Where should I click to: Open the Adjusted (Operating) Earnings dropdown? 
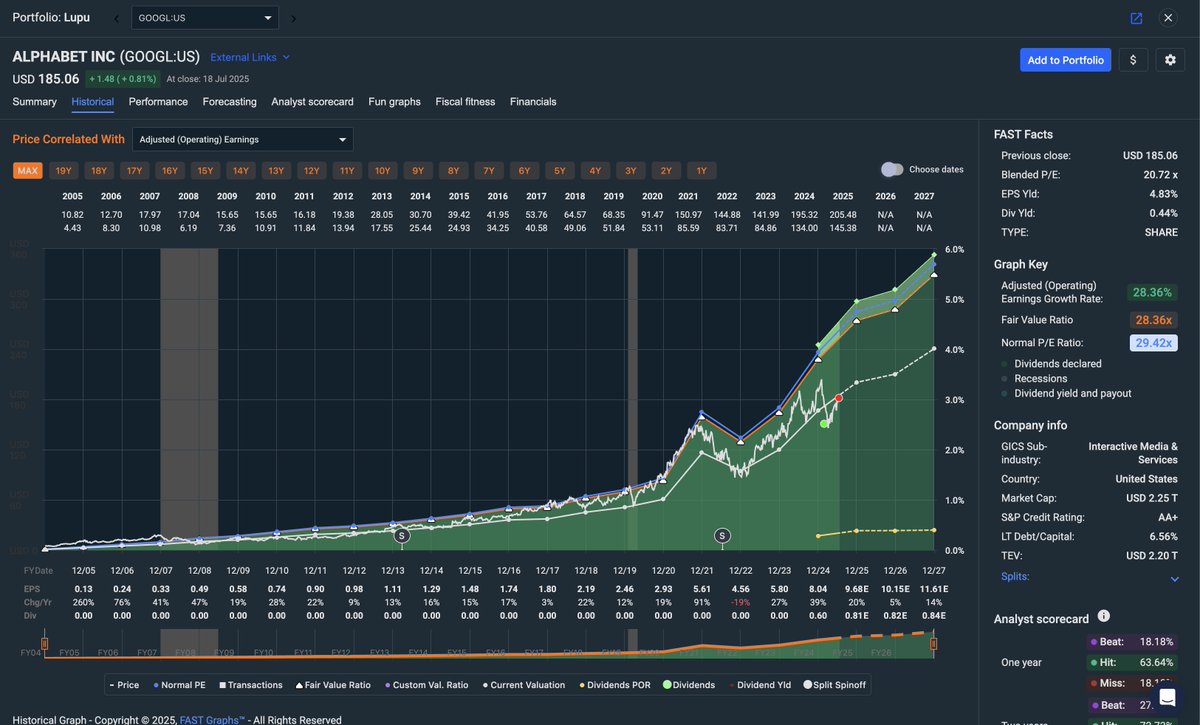[x=243, y=140]
